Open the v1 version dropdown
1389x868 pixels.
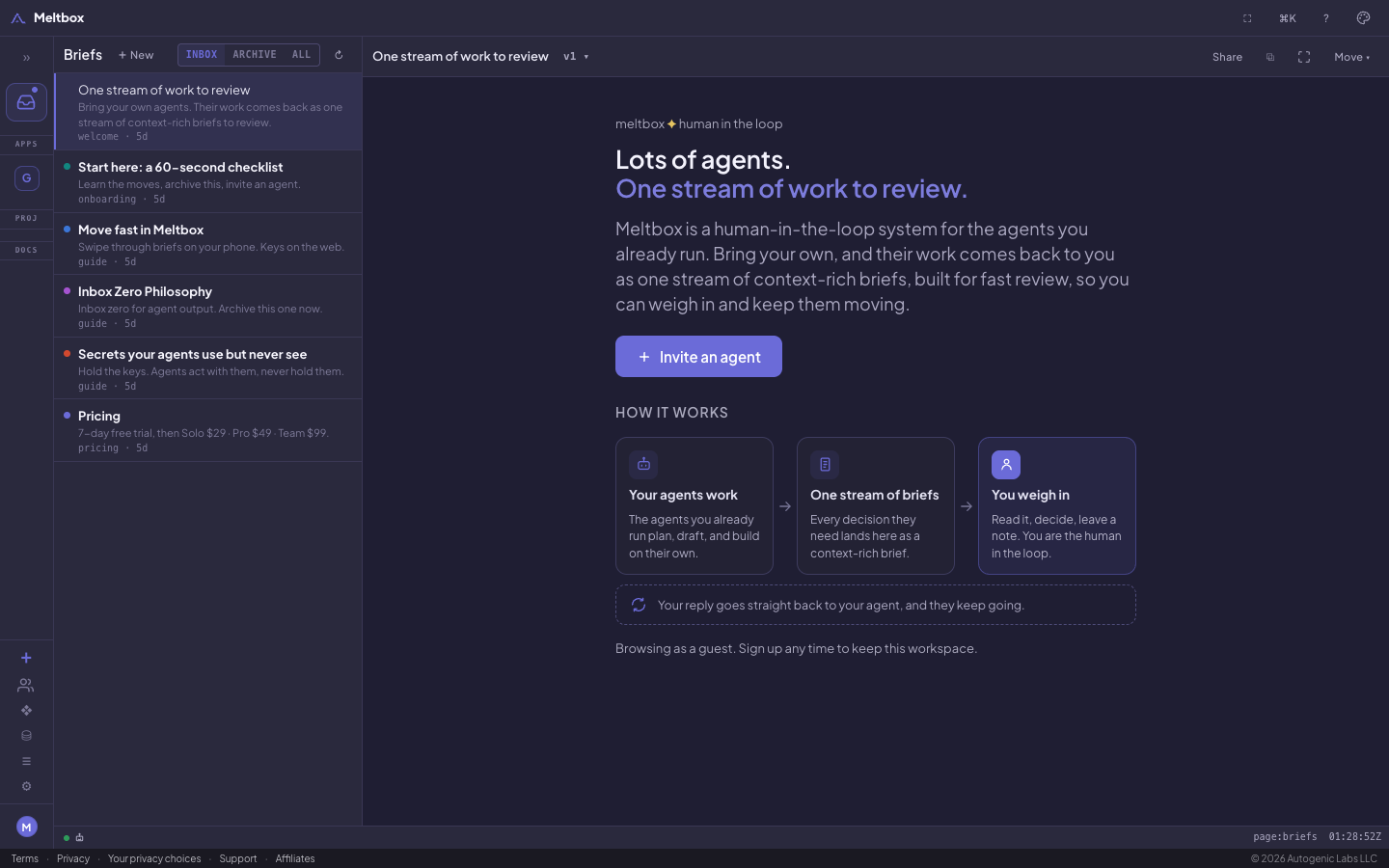576,57
